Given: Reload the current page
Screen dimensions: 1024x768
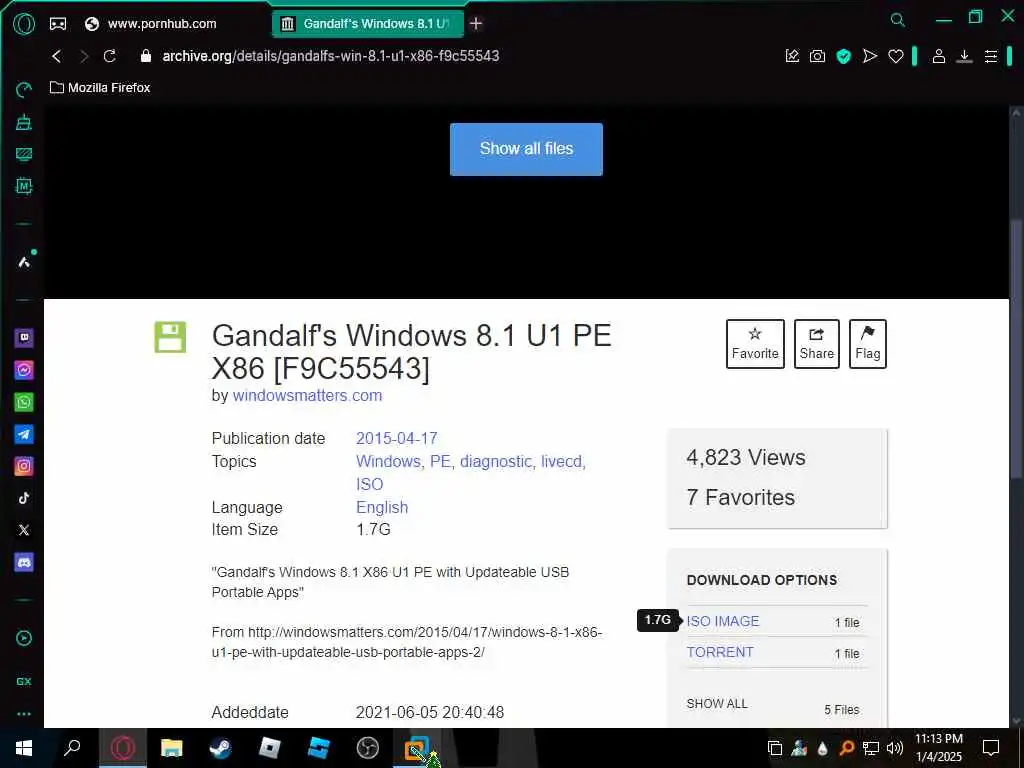Looking at the screenshot, I should click(110, 56).
